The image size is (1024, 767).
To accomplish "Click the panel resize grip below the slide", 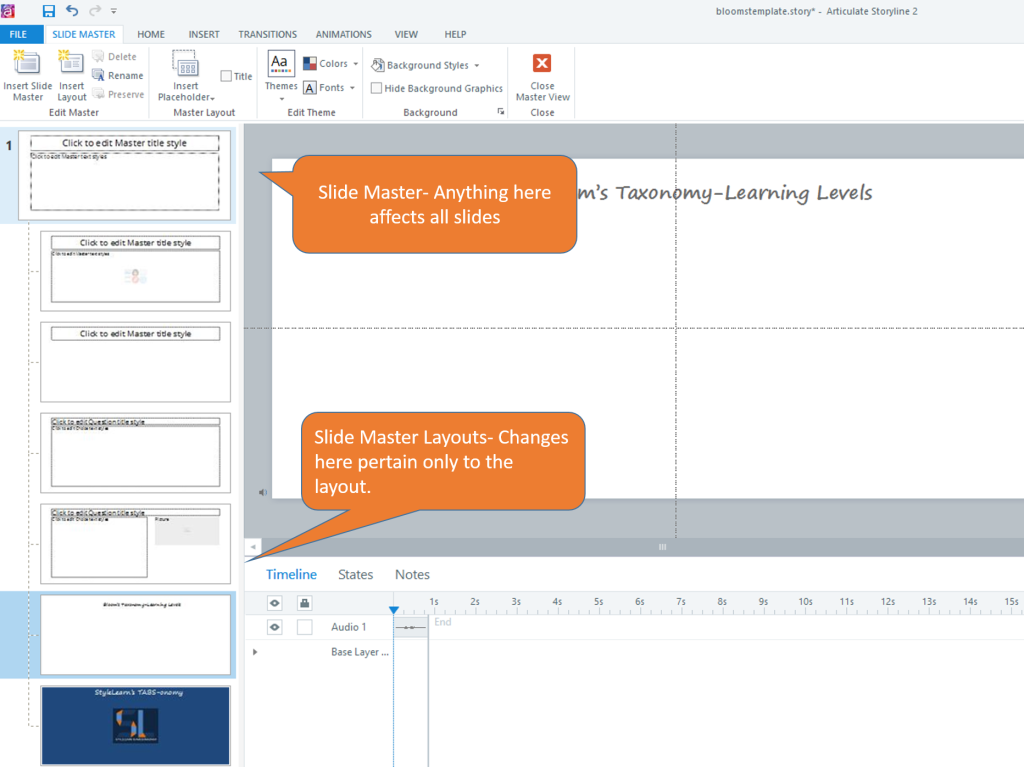I will [662, 547].
